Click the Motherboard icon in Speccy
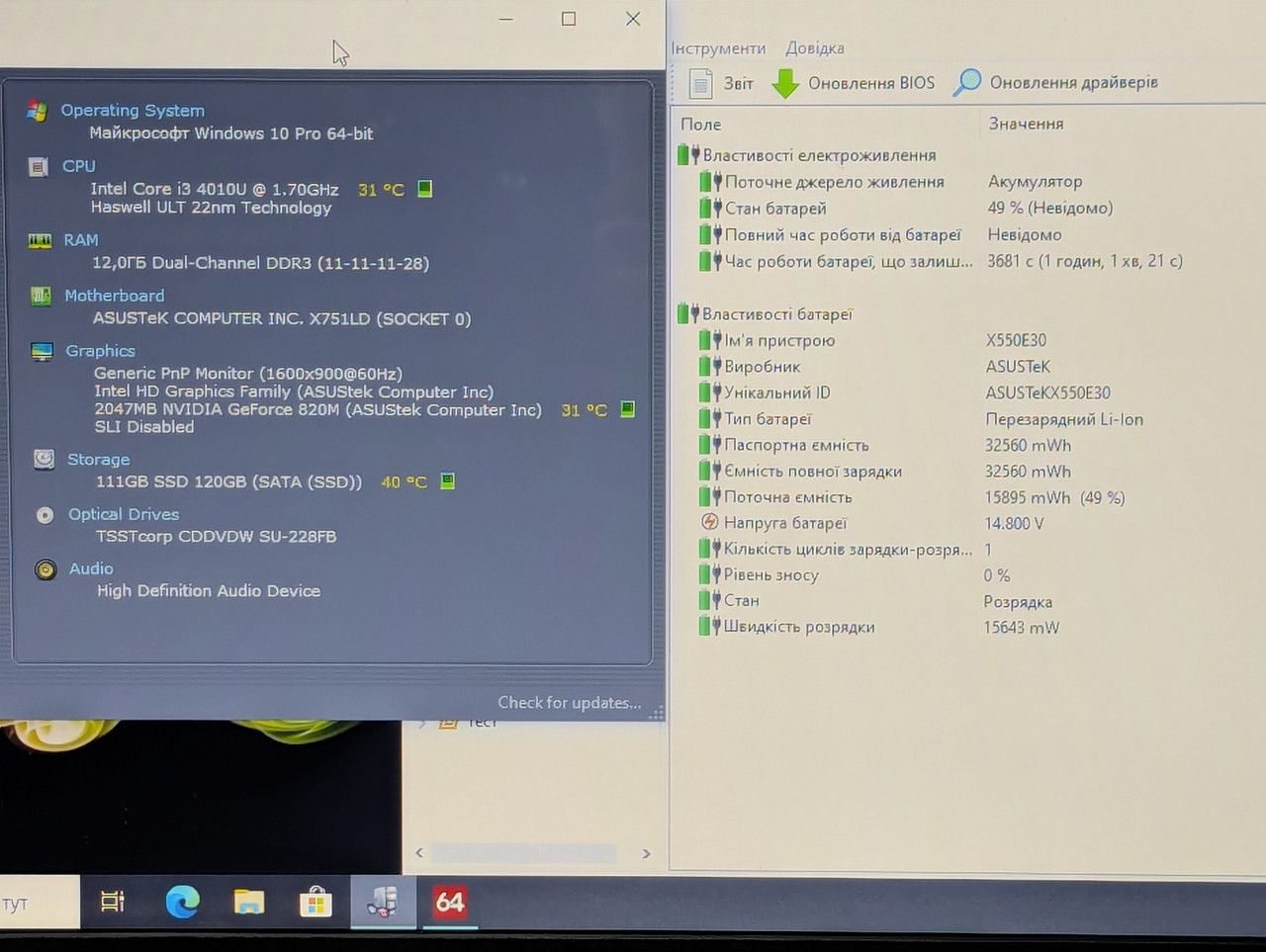This screenshot has width=1266, height=952. point(41,296)
